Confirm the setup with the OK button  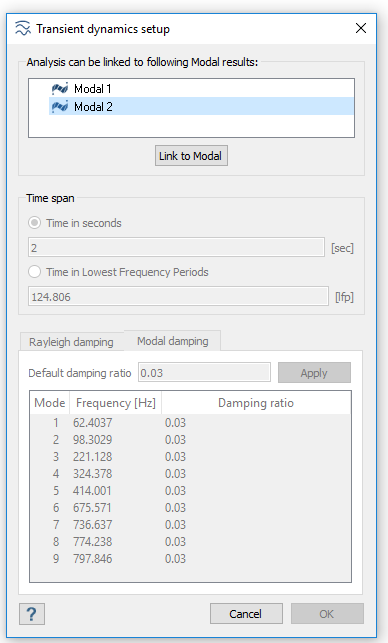point(327,614)
